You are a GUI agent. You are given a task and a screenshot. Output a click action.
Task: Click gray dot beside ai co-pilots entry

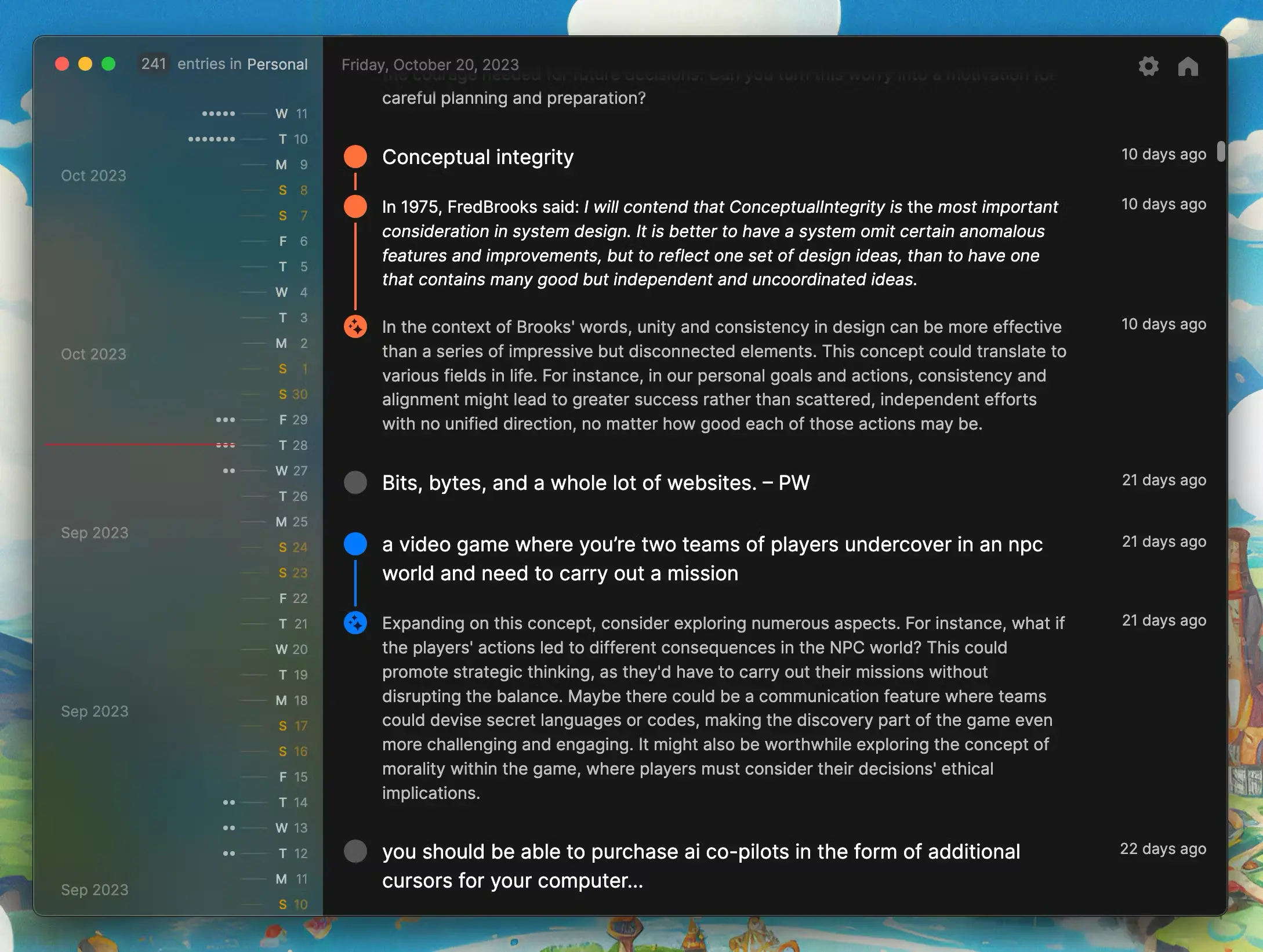pos(355,851)
